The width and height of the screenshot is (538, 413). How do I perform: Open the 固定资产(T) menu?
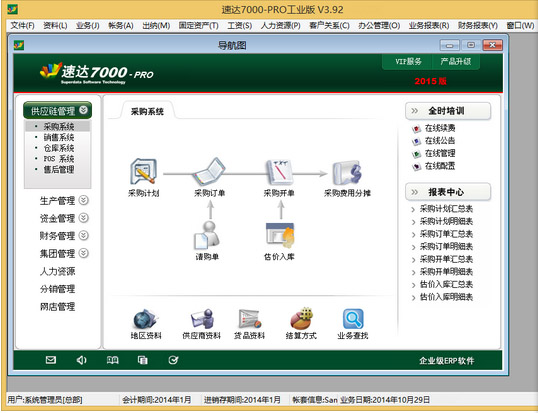pyautogui.click(x=198, y=25)
